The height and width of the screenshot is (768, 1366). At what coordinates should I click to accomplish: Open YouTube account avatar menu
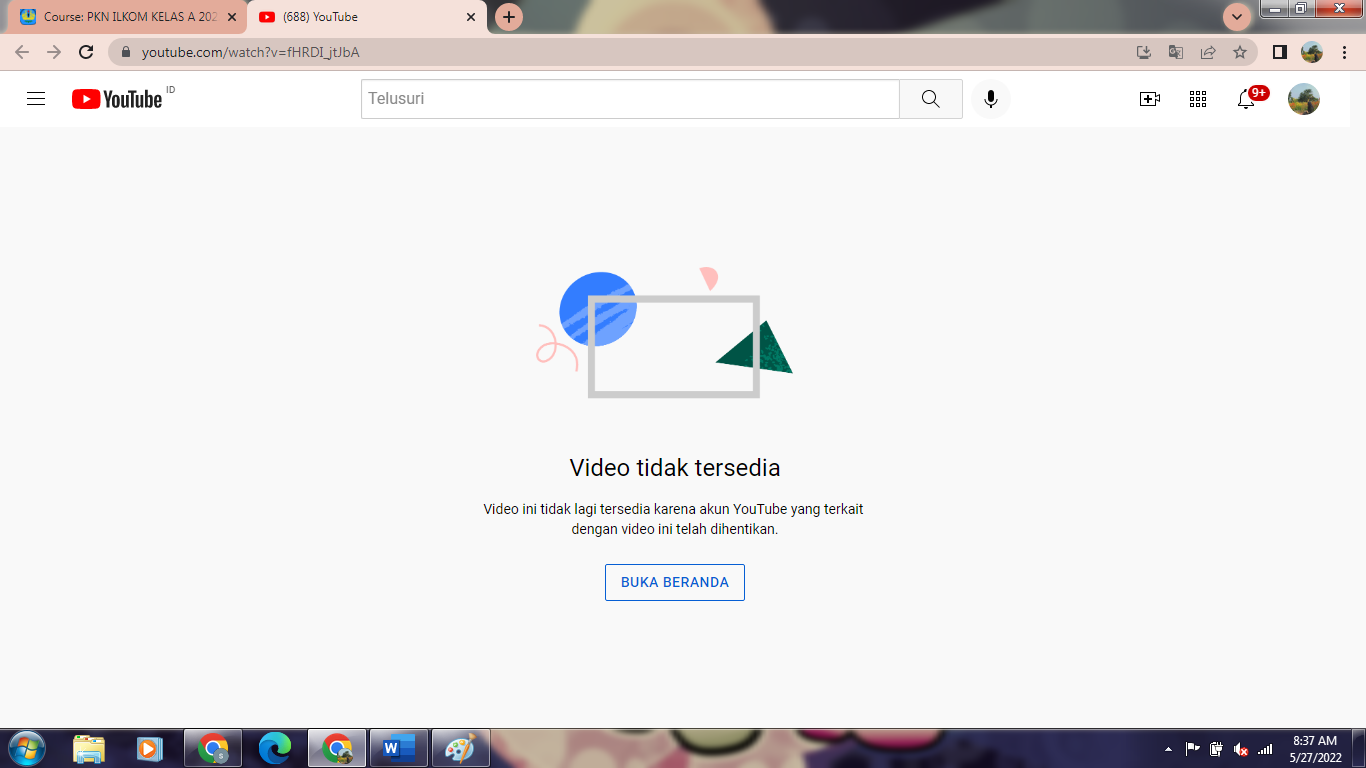click(x=1303, y=99)
